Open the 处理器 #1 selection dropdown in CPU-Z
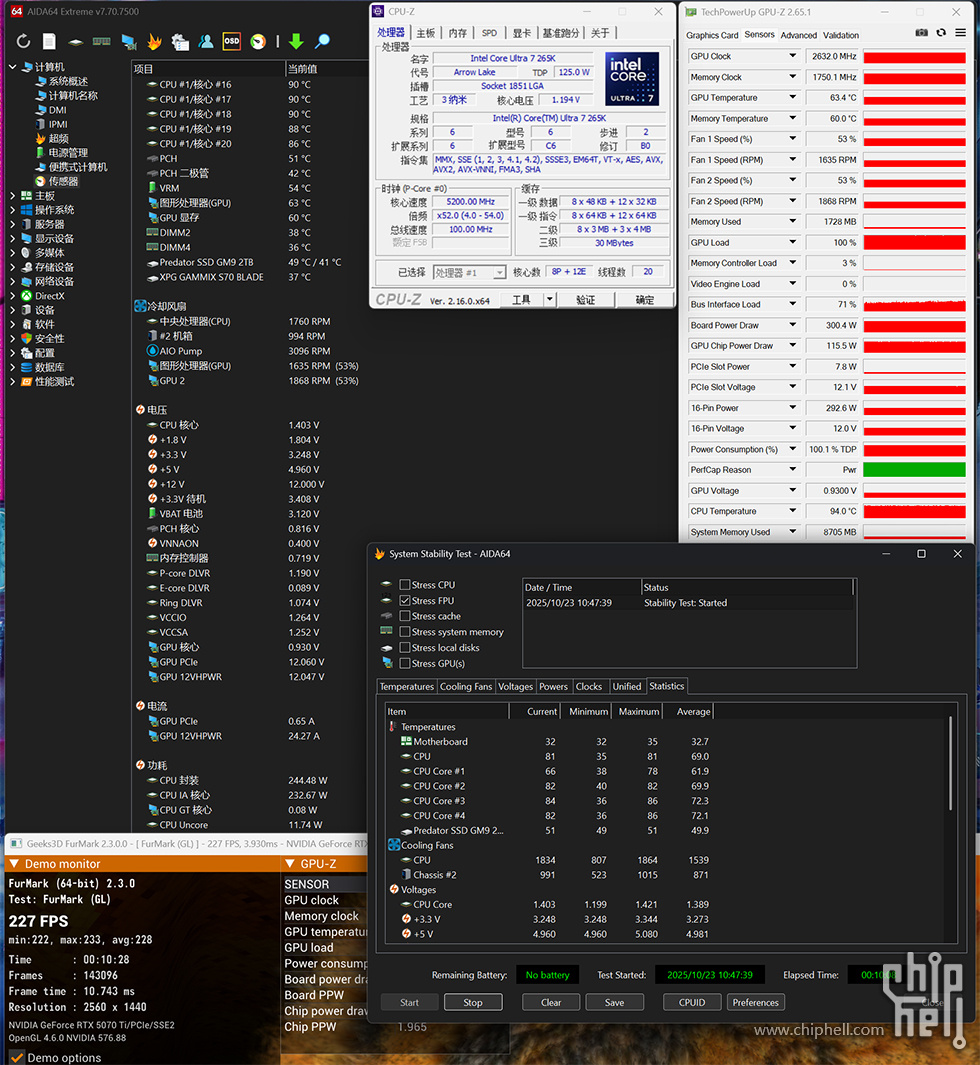The image size is (980, 1065). (x=469, y=272)
